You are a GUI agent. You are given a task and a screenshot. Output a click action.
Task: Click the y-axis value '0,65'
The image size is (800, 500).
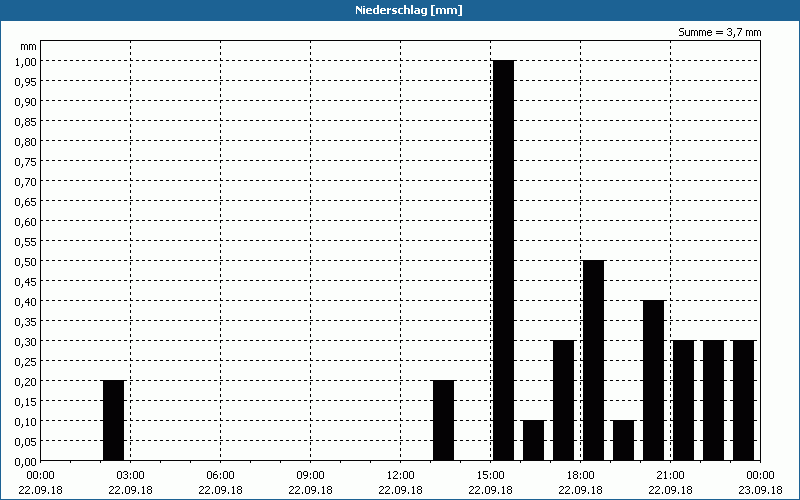pos(26,202)
